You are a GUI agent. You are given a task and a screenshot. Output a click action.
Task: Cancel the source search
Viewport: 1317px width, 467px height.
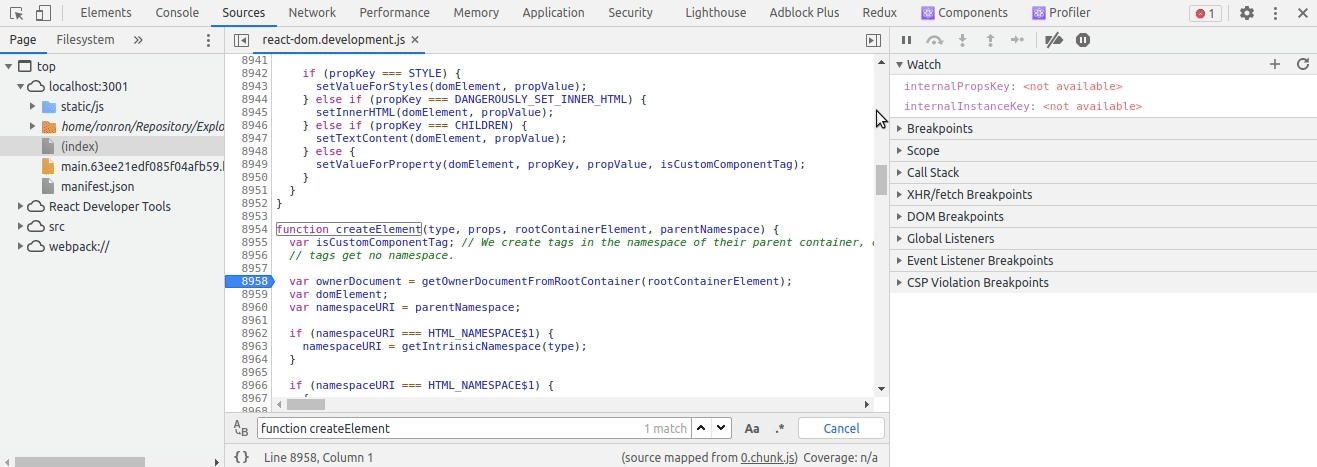(841, 428)
